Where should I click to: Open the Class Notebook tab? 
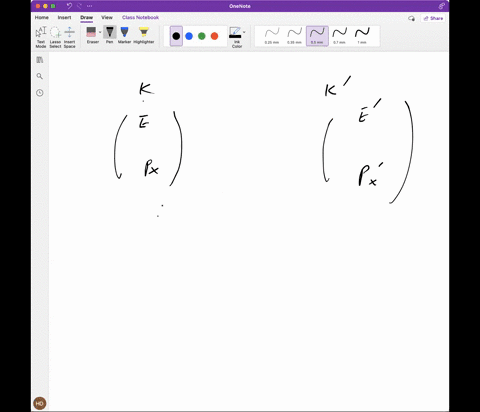[x=140, y=18]
